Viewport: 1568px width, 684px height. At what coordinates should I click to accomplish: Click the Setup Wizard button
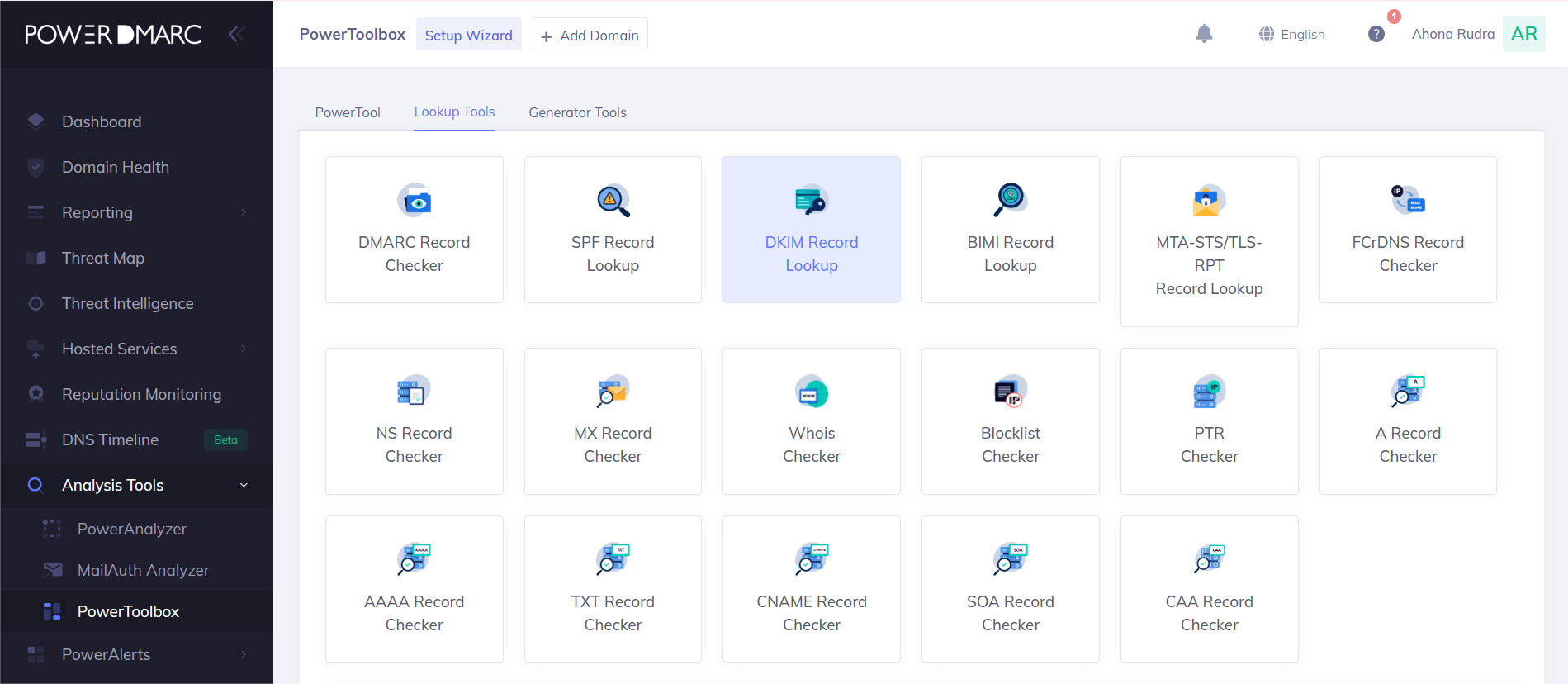468,35
